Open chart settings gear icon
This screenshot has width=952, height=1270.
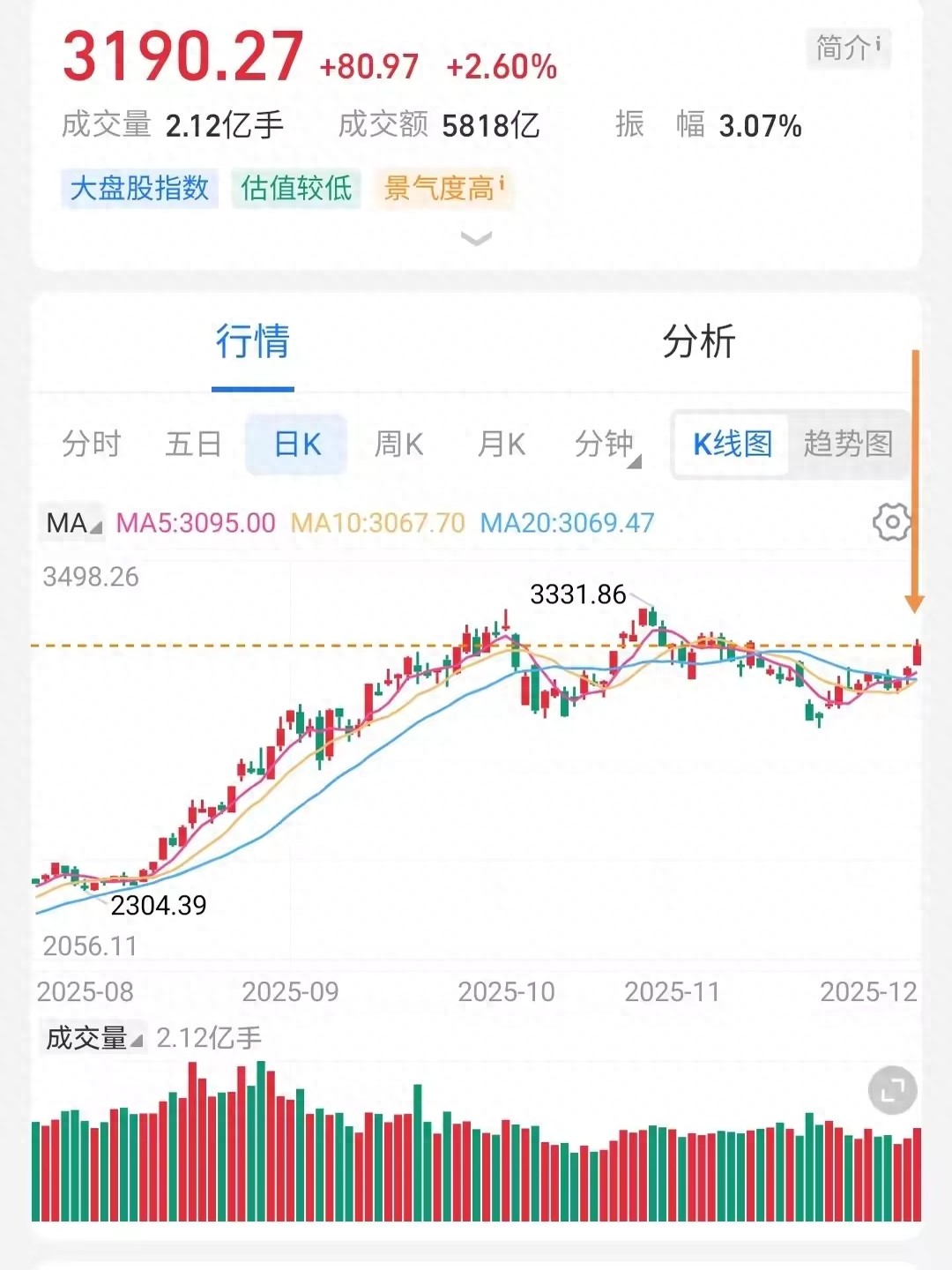891,522
